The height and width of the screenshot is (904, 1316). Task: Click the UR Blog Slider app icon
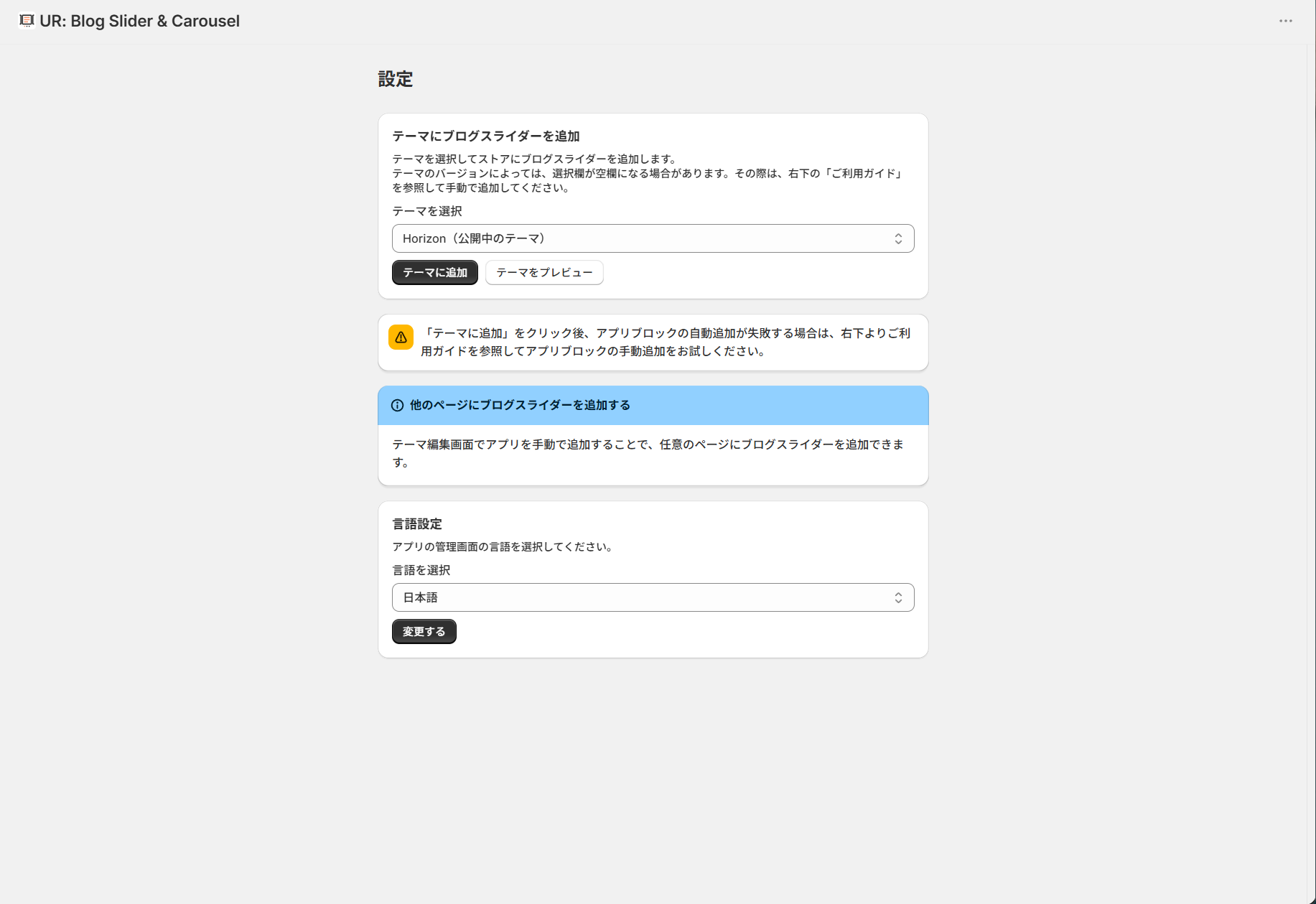pos(27,21)
